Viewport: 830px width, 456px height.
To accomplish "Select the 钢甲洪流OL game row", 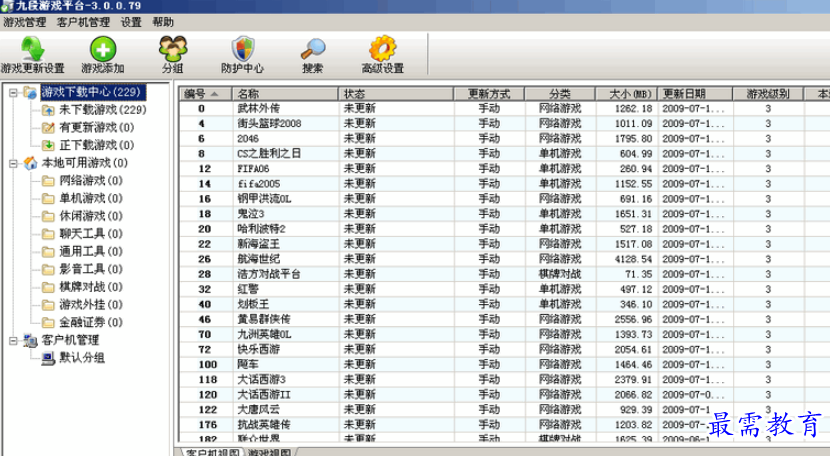I will point(504,199).
